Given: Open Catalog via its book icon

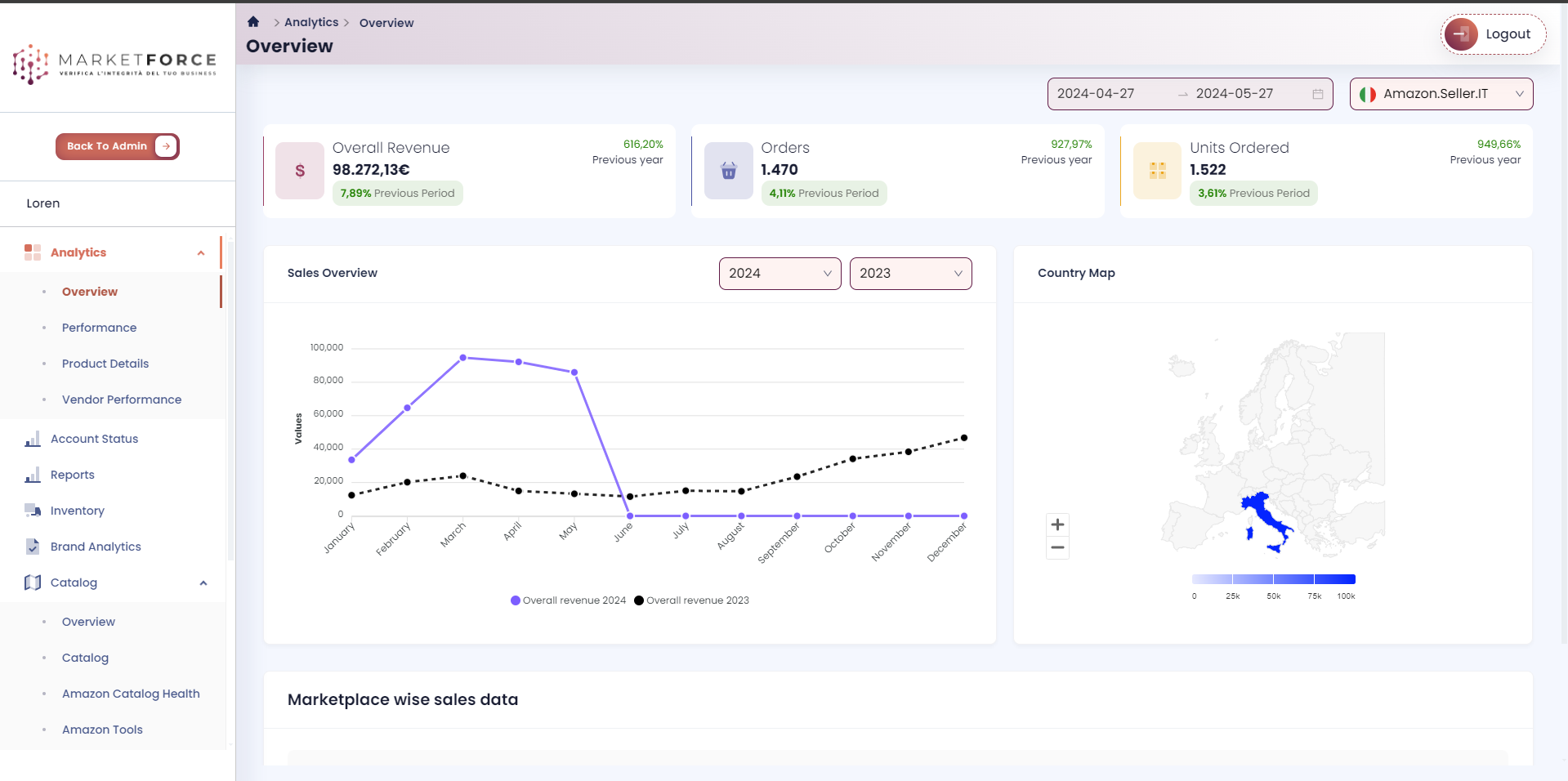Looking at the screenshot, I should point(33,582).
